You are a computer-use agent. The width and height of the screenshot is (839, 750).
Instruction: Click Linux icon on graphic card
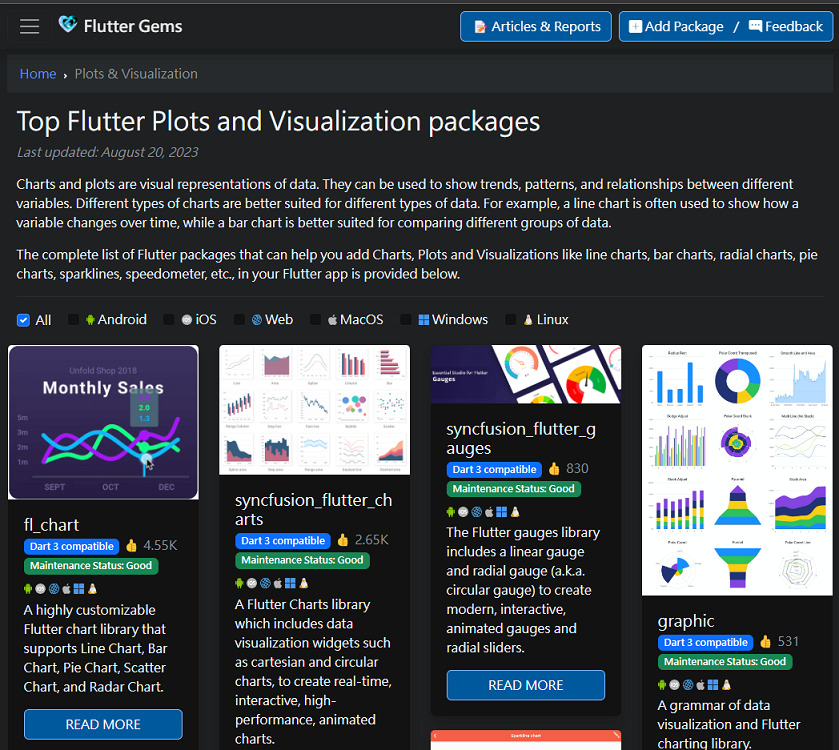tap(726, 685)
